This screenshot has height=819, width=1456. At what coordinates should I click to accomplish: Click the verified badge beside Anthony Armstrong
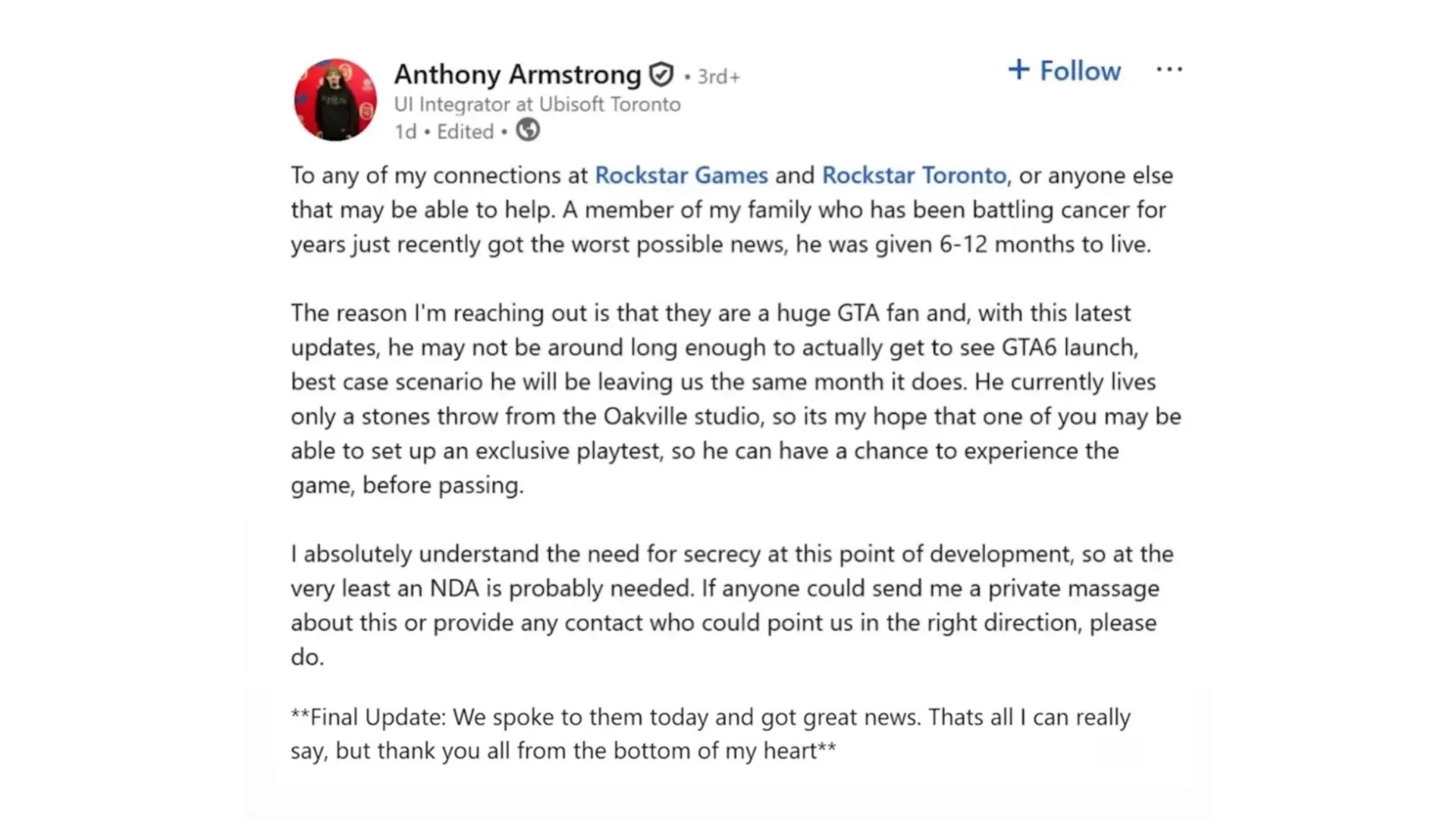pos(660,74)
